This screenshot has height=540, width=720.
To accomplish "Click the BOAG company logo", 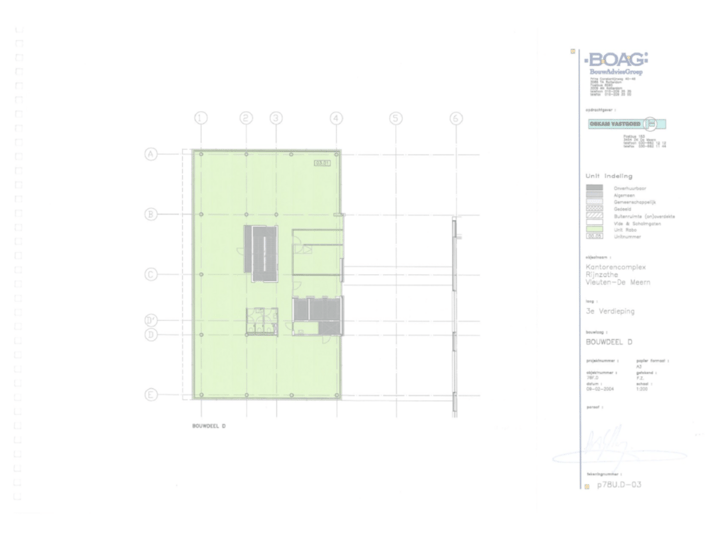I will tap(617, 61).
